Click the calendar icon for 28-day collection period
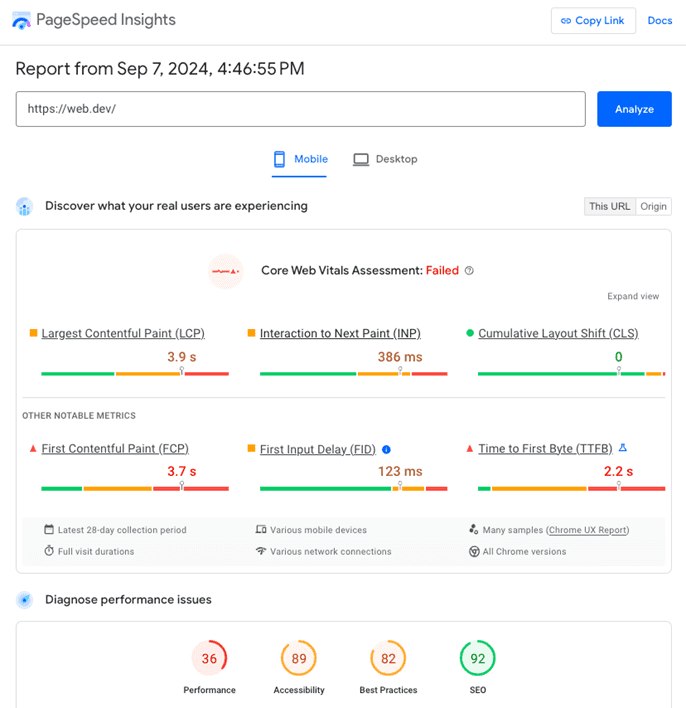This screenshot has width=686, height=708. click(49, 529)
